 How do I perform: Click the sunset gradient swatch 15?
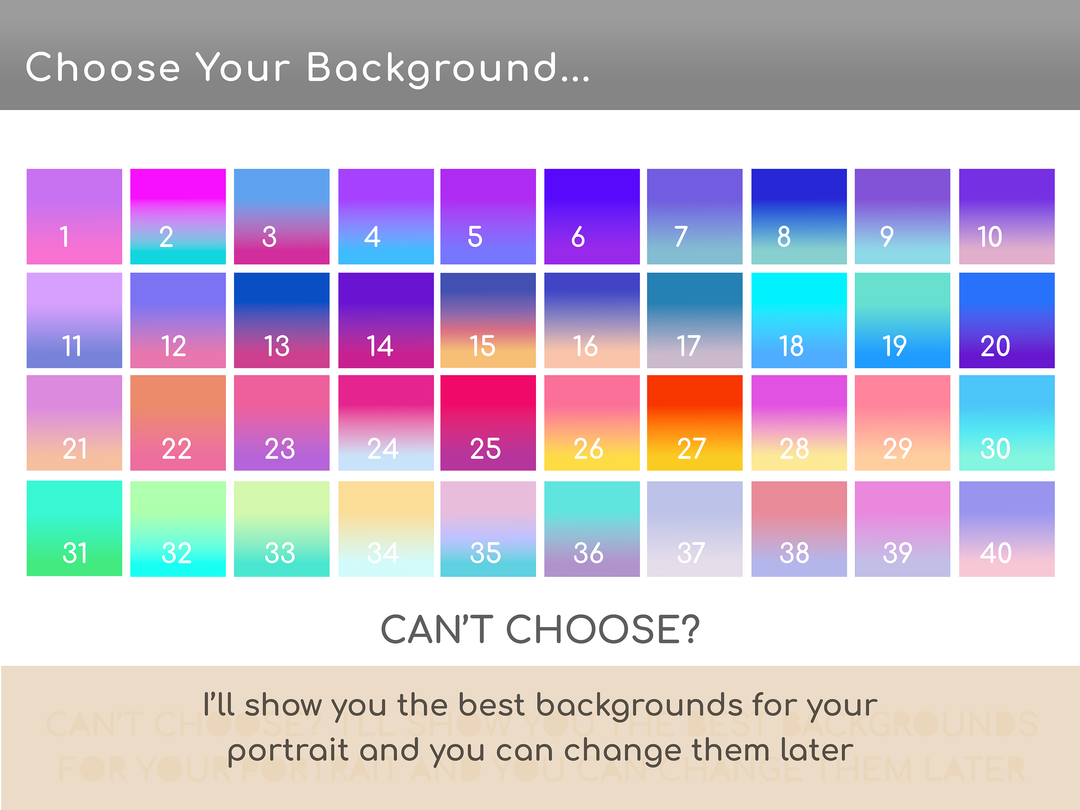[x=488, y=321]
